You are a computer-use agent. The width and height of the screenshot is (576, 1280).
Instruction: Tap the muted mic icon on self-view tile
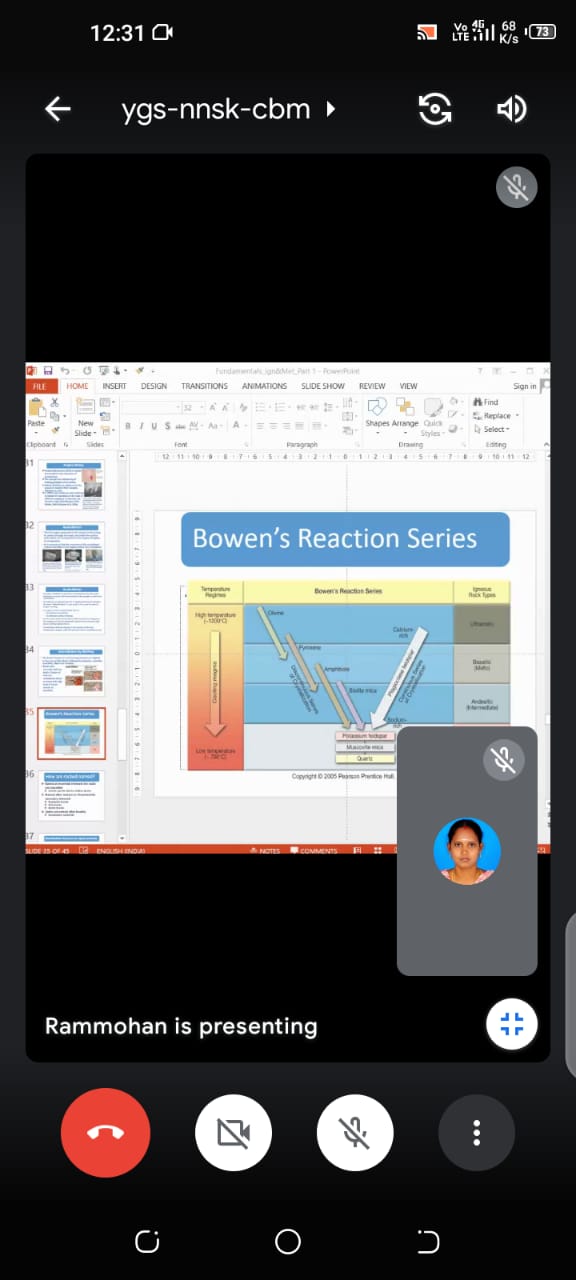(x=504, y=760)
